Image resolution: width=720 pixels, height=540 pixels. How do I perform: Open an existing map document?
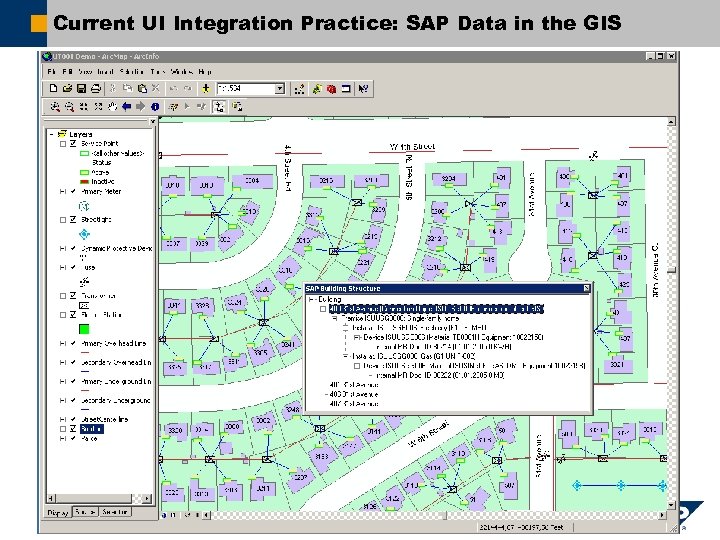tap(68, 89)
